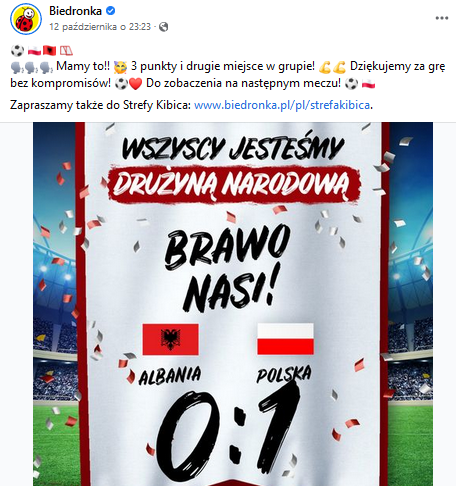The image size is (456, 486).
Task: Click the globe public audience icon
Action: [x=163, y=27]
